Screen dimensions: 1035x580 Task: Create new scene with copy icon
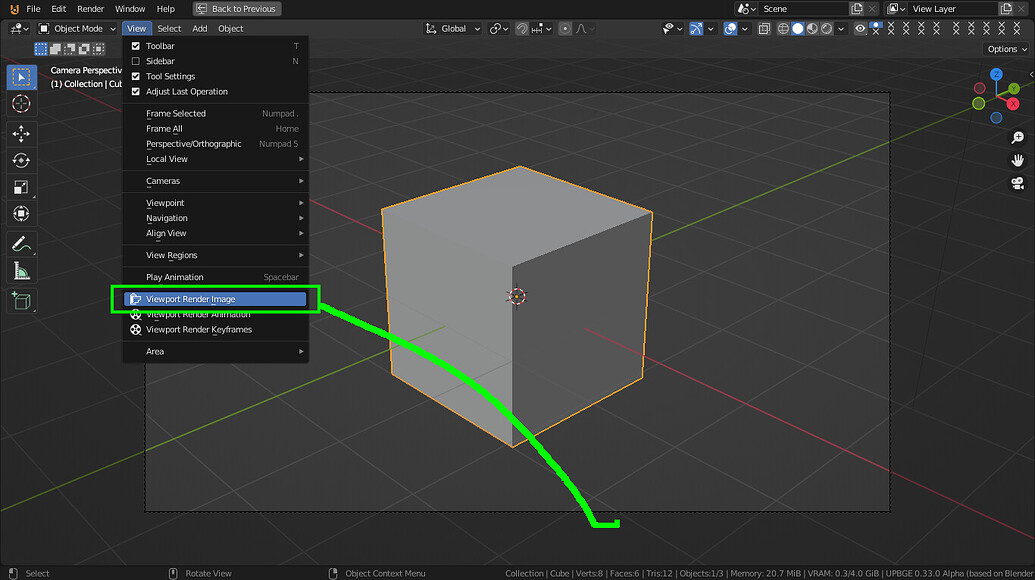point(857,9)
